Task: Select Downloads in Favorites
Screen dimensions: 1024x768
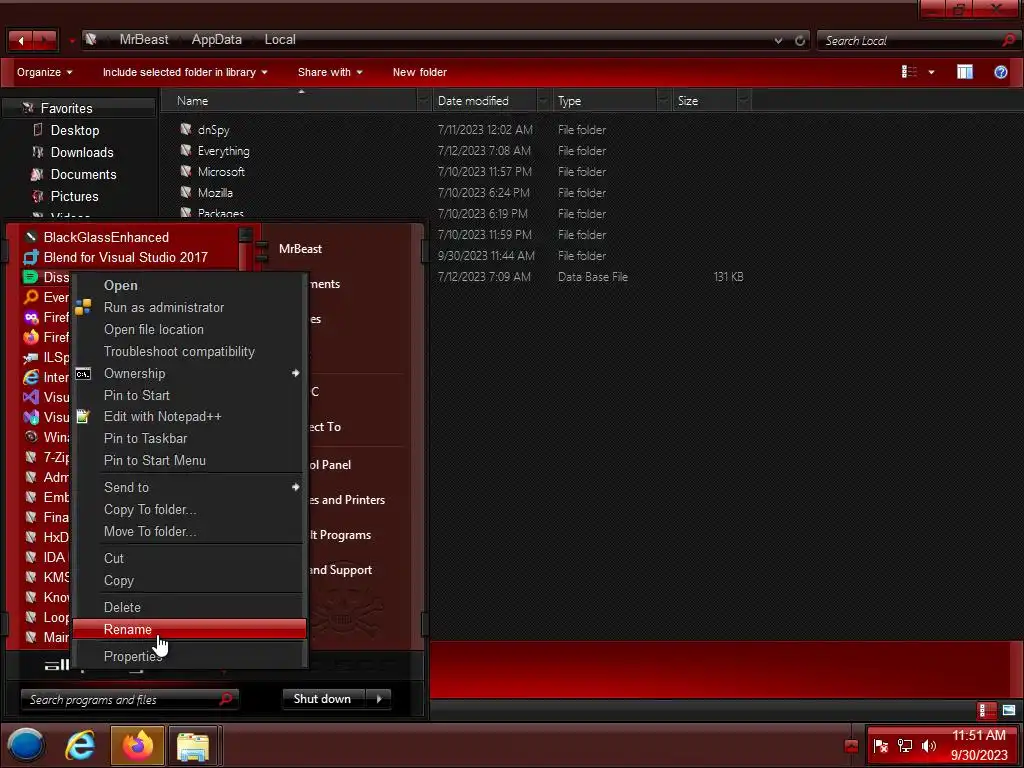Action: pos(82,152)
